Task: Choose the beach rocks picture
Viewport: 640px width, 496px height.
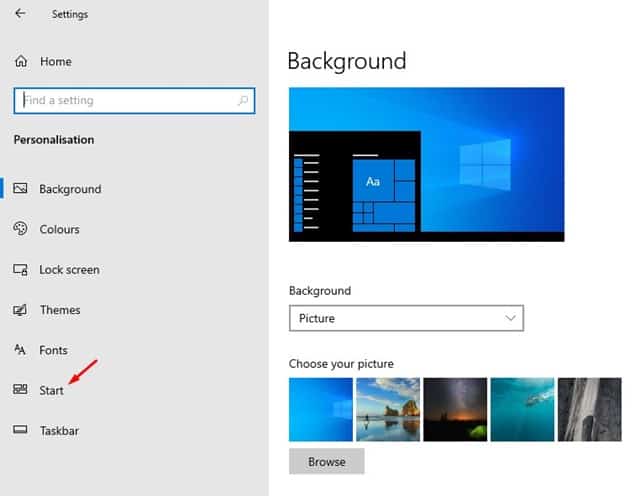Action: pyautogui.click(x=388, y=409)
